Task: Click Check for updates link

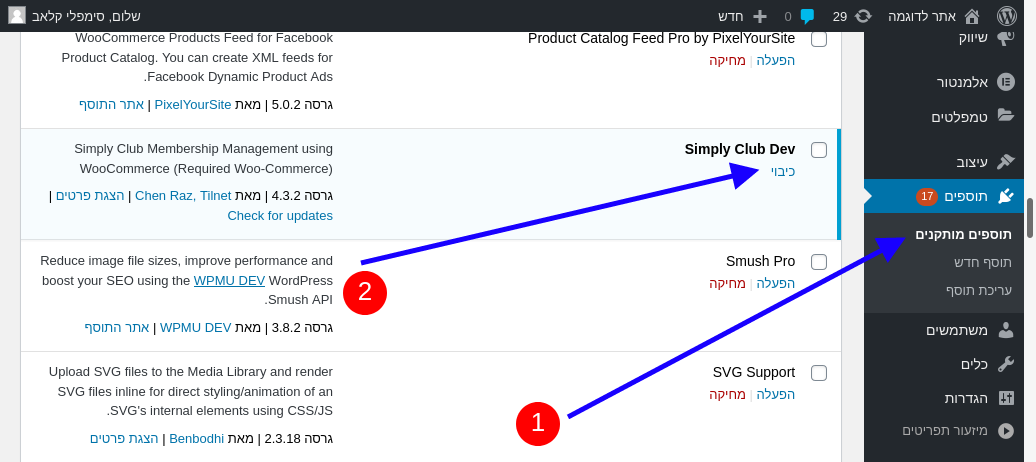Action: point(280,215)
